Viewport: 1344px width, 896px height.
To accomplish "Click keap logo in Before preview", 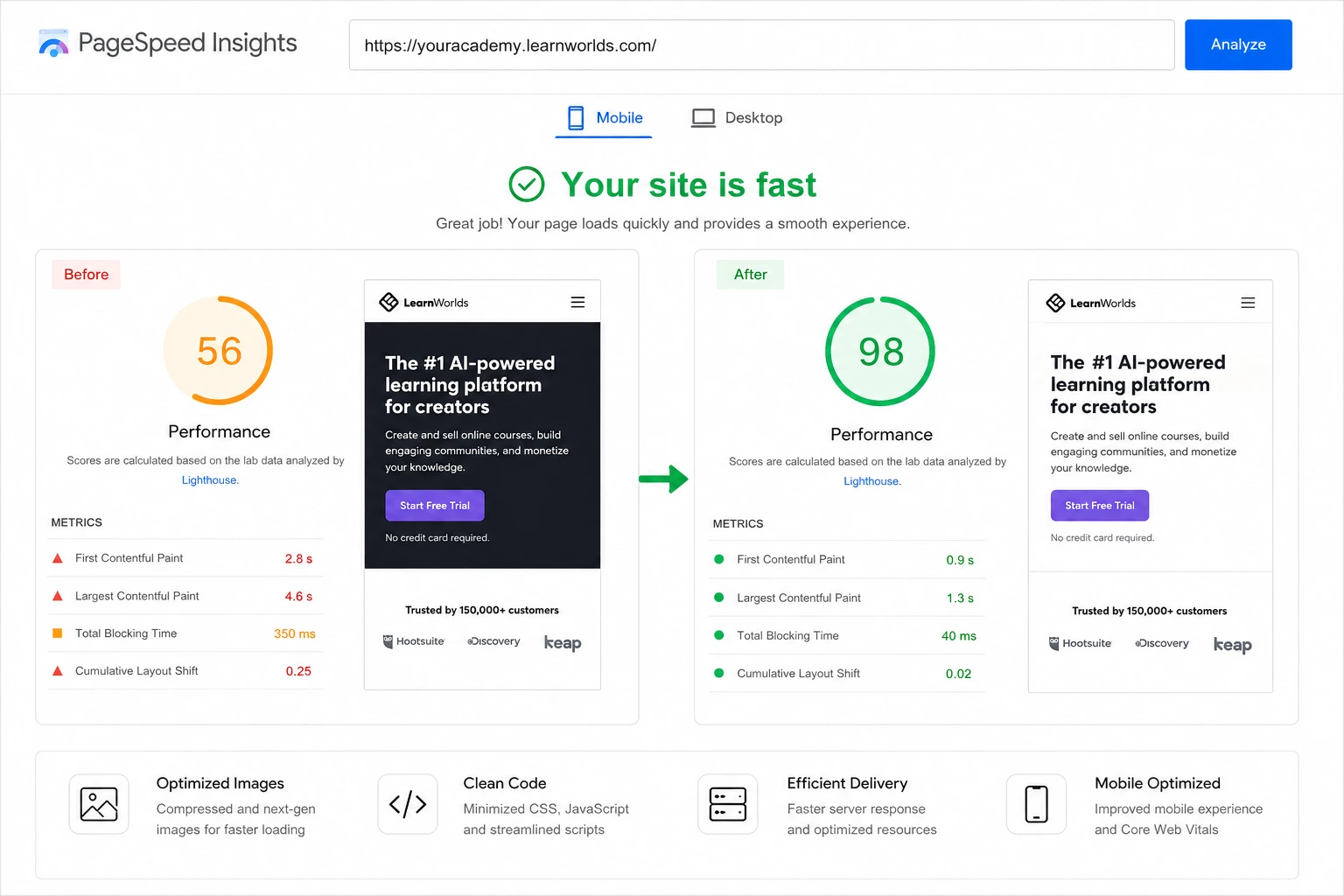I will tap(563, 643).
